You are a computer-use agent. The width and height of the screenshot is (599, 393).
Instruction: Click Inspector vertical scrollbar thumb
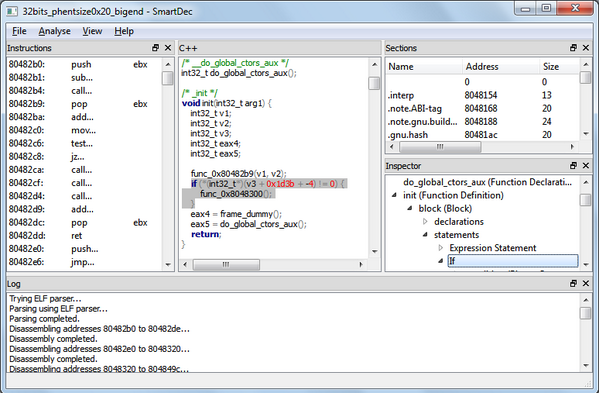[x=586, y=199]
